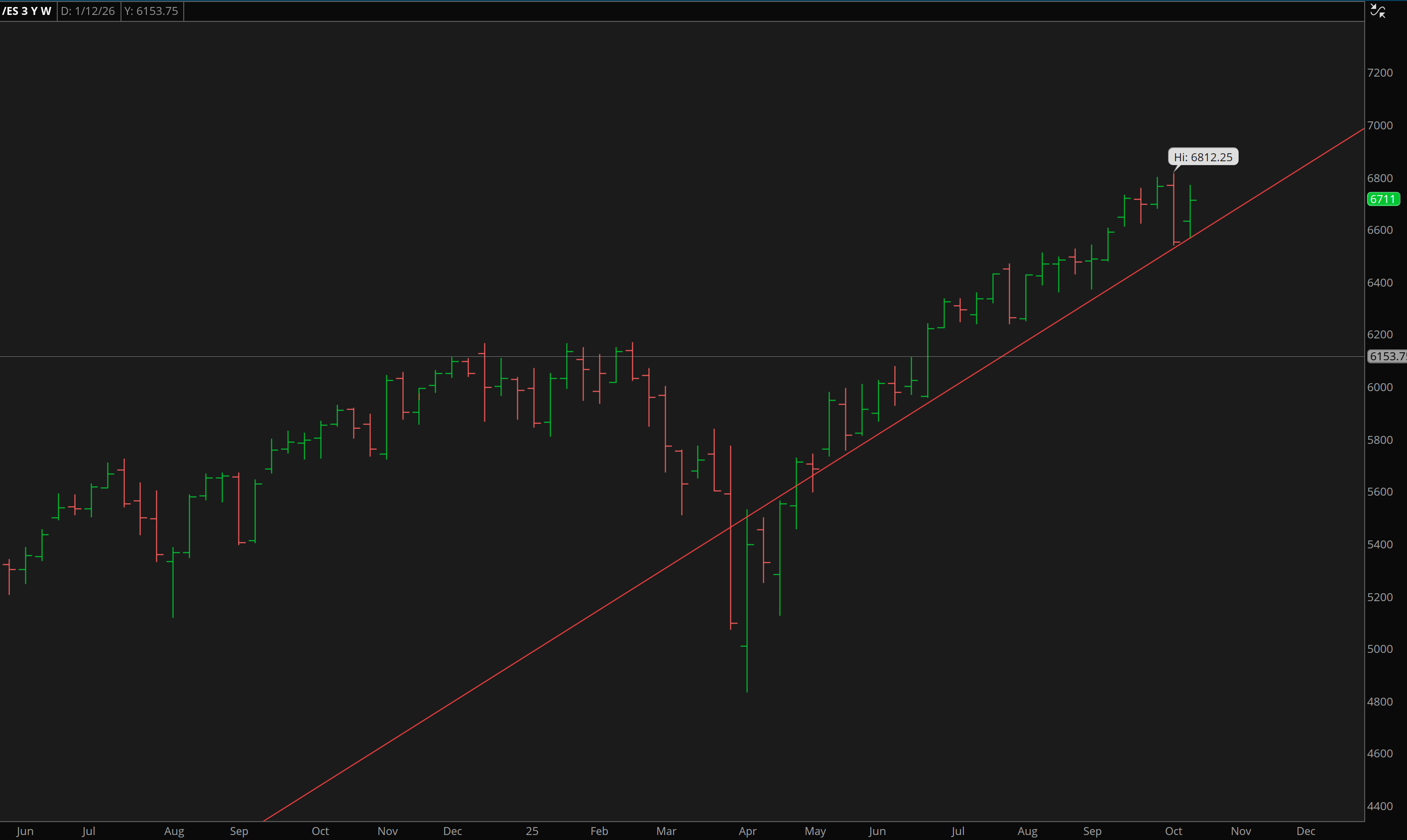Click the compress chart icon in the corner

point(1378,11)
